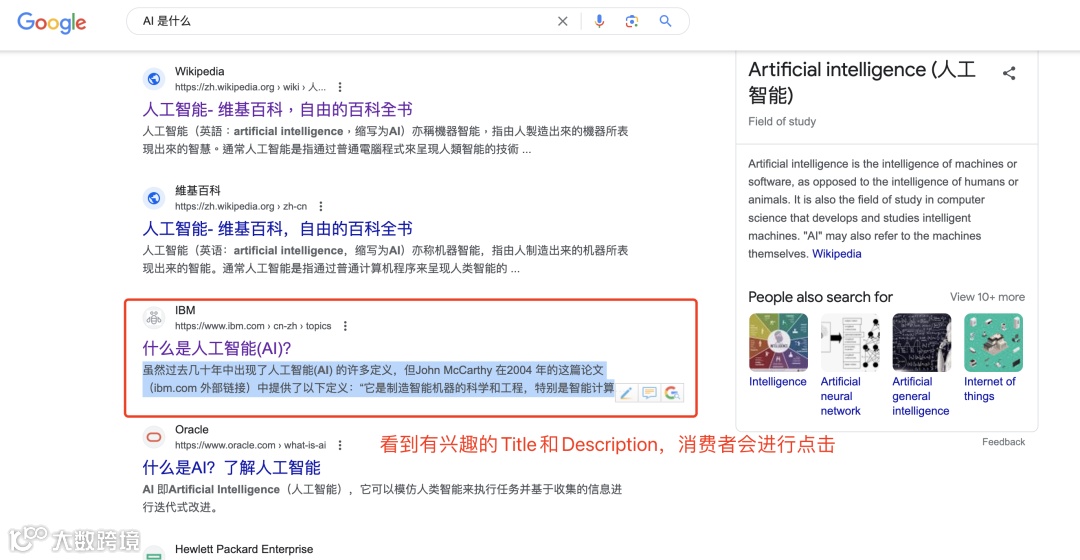Open more options for the IBM result
The height and width of the screenshot is (560, 1080).
tap(345, 326)
